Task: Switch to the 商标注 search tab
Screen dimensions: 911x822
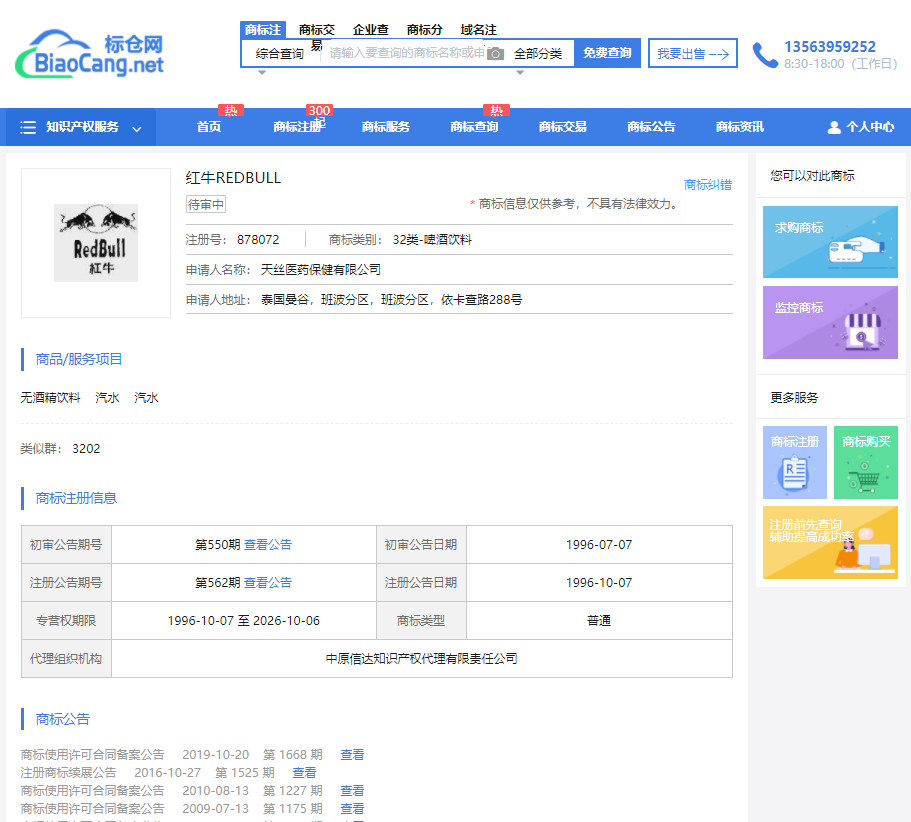Action: [x=263, y=30]
